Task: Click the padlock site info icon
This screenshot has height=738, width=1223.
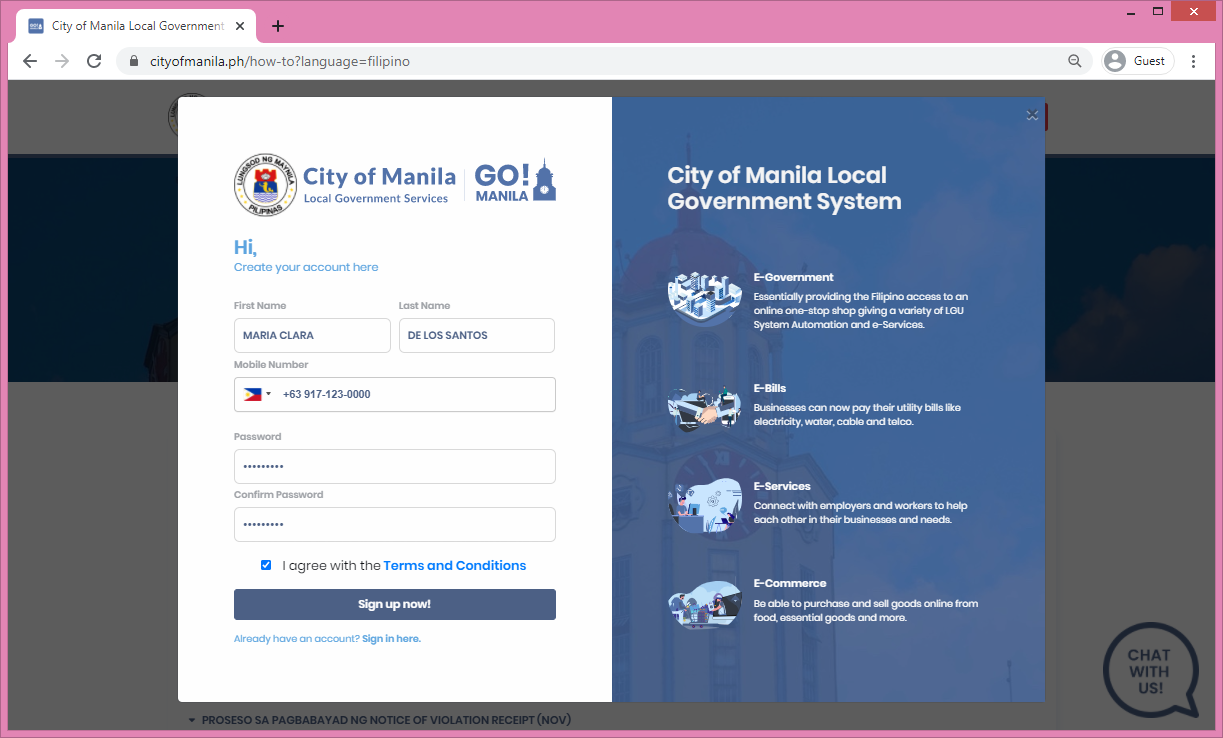Action: (x=134, y=61)
